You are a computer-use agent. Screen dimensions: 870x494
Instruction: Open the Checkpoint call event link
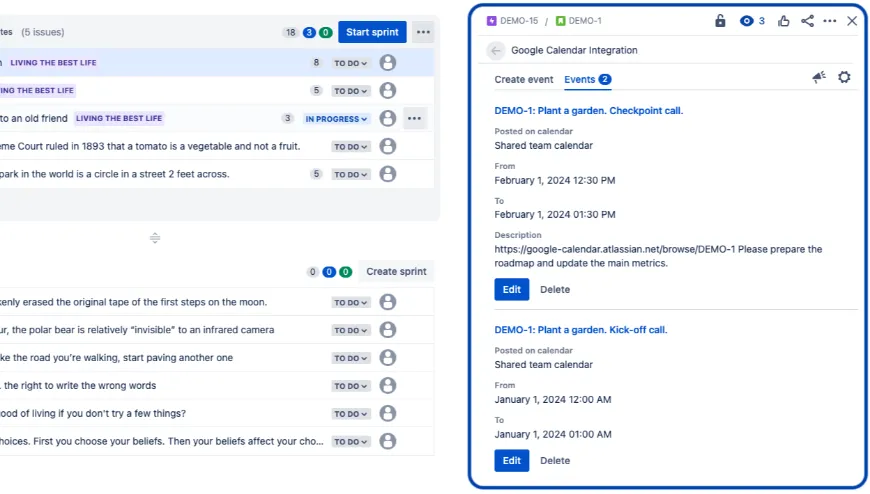pos(589,110)
